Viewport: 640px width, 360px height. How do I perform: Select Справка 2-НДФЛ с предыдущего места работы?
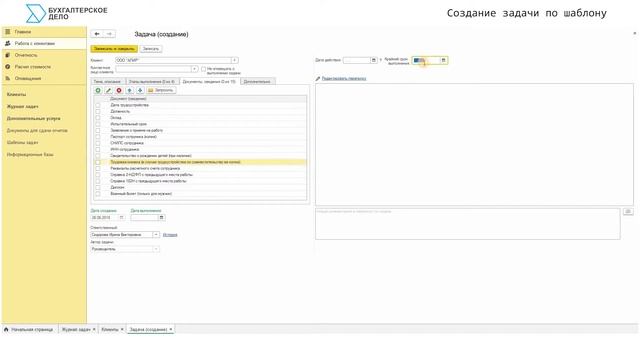200,175
